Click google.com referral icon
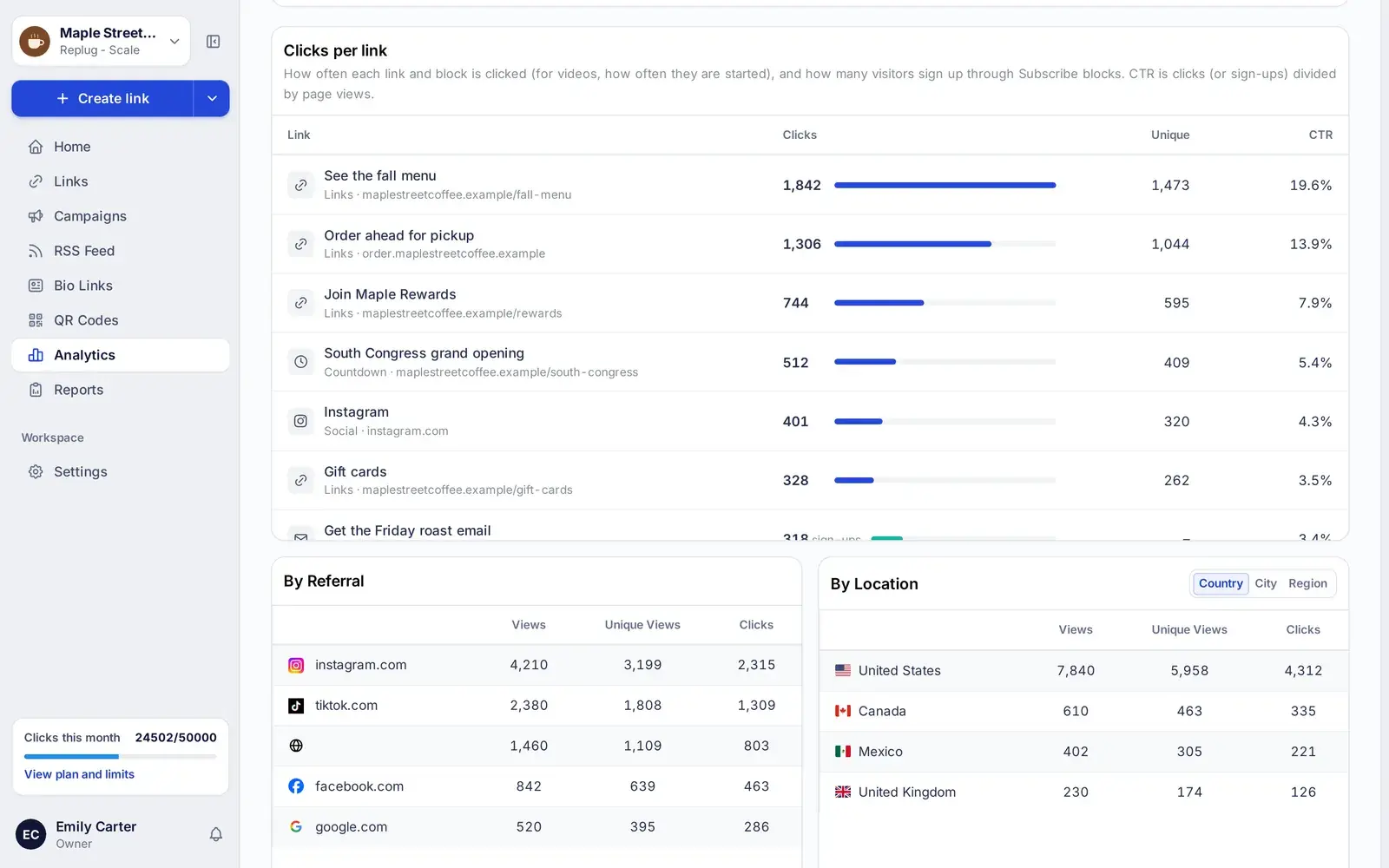Image resolution: width=1389 pixels, height=868 pixels. coord(296,827)
